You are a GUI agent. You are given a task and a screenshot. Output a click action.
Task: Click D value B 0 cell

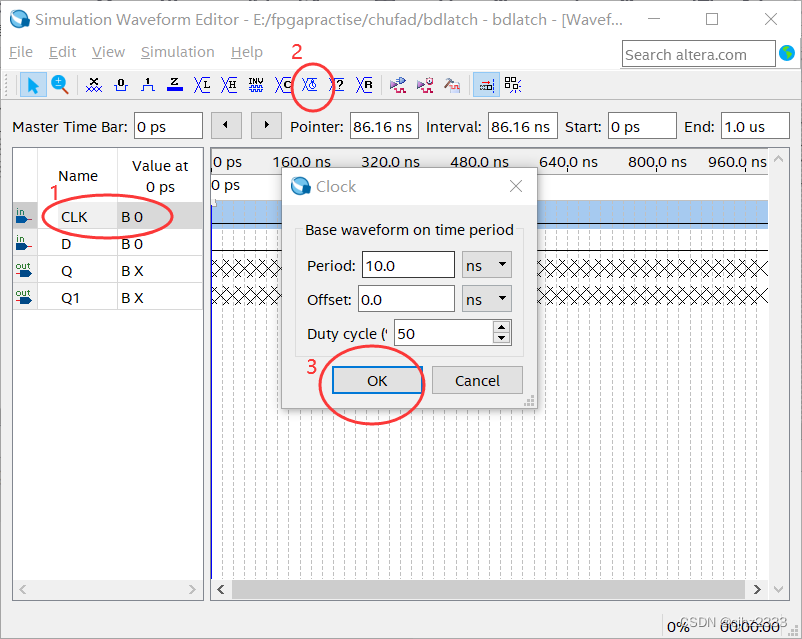(x=160, y=244)
